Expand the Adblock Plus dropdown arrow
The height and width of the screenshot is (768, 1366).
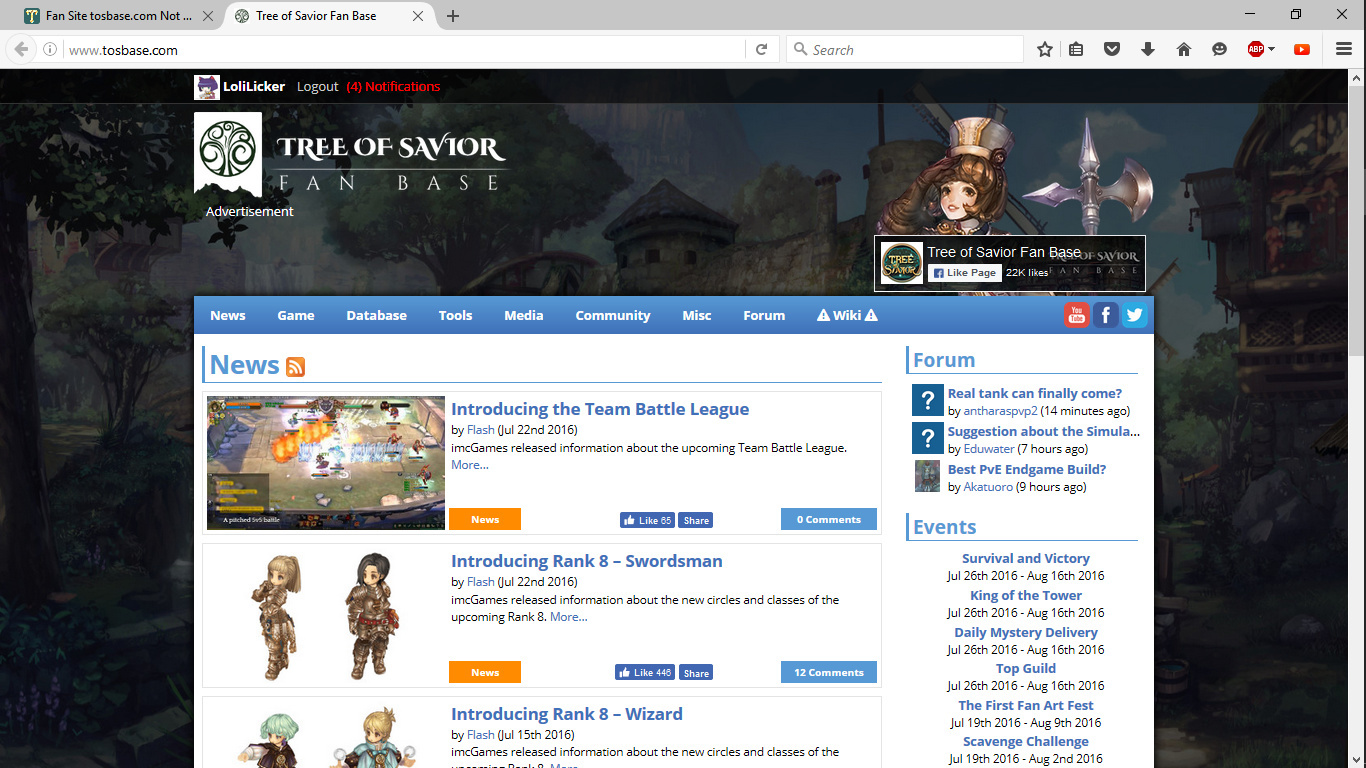[x=1272, y=49]
